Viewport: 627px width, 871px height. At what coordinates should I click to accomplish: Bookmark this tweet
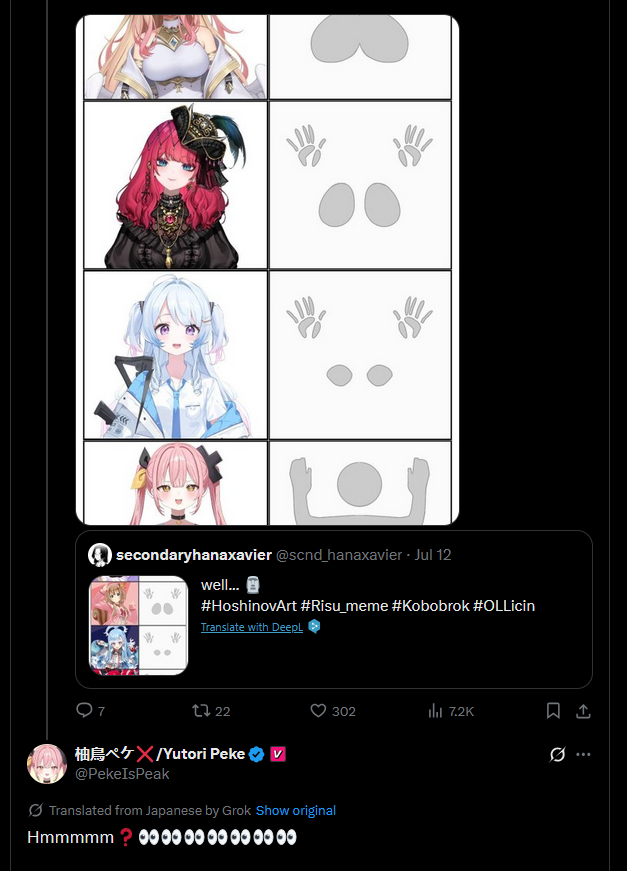click(553, 710)
